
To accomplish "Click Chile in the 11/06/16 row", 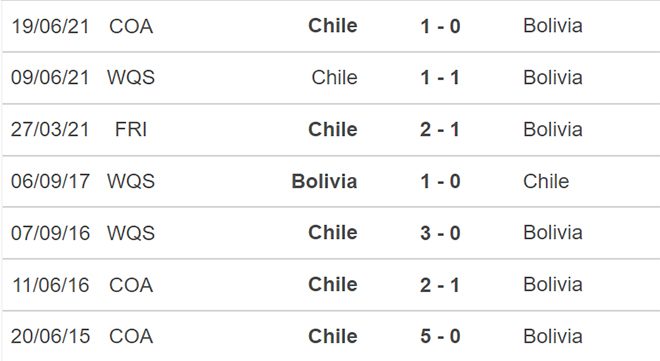I will 333,284.
